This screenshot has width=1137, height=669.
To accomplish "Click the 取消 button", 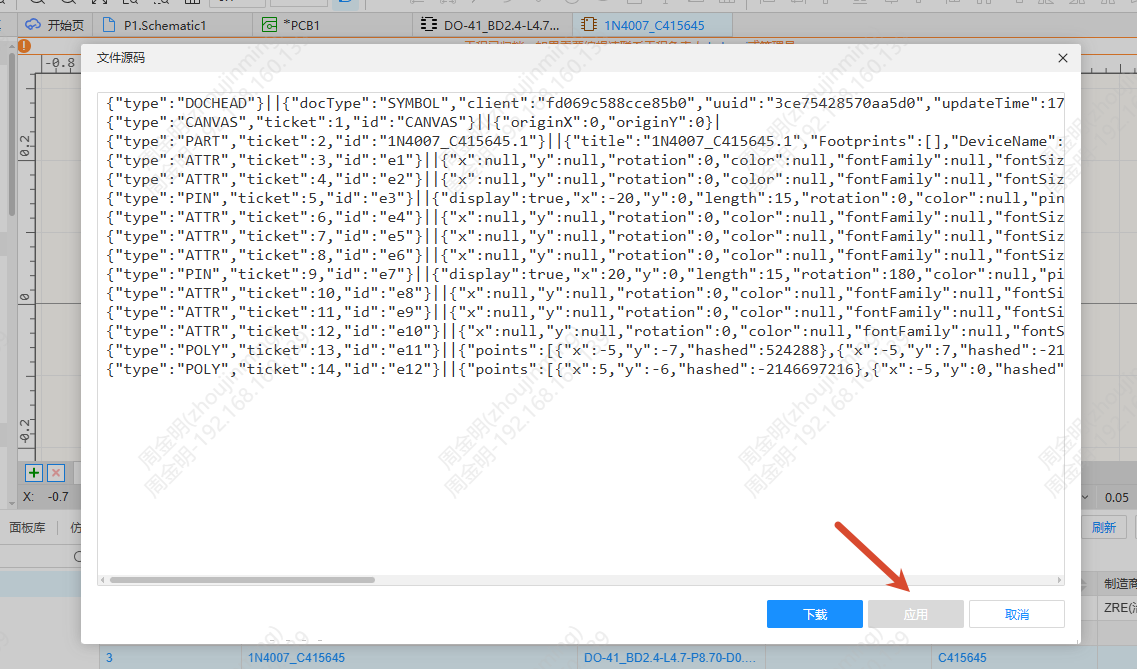I will coord(1017,614).
